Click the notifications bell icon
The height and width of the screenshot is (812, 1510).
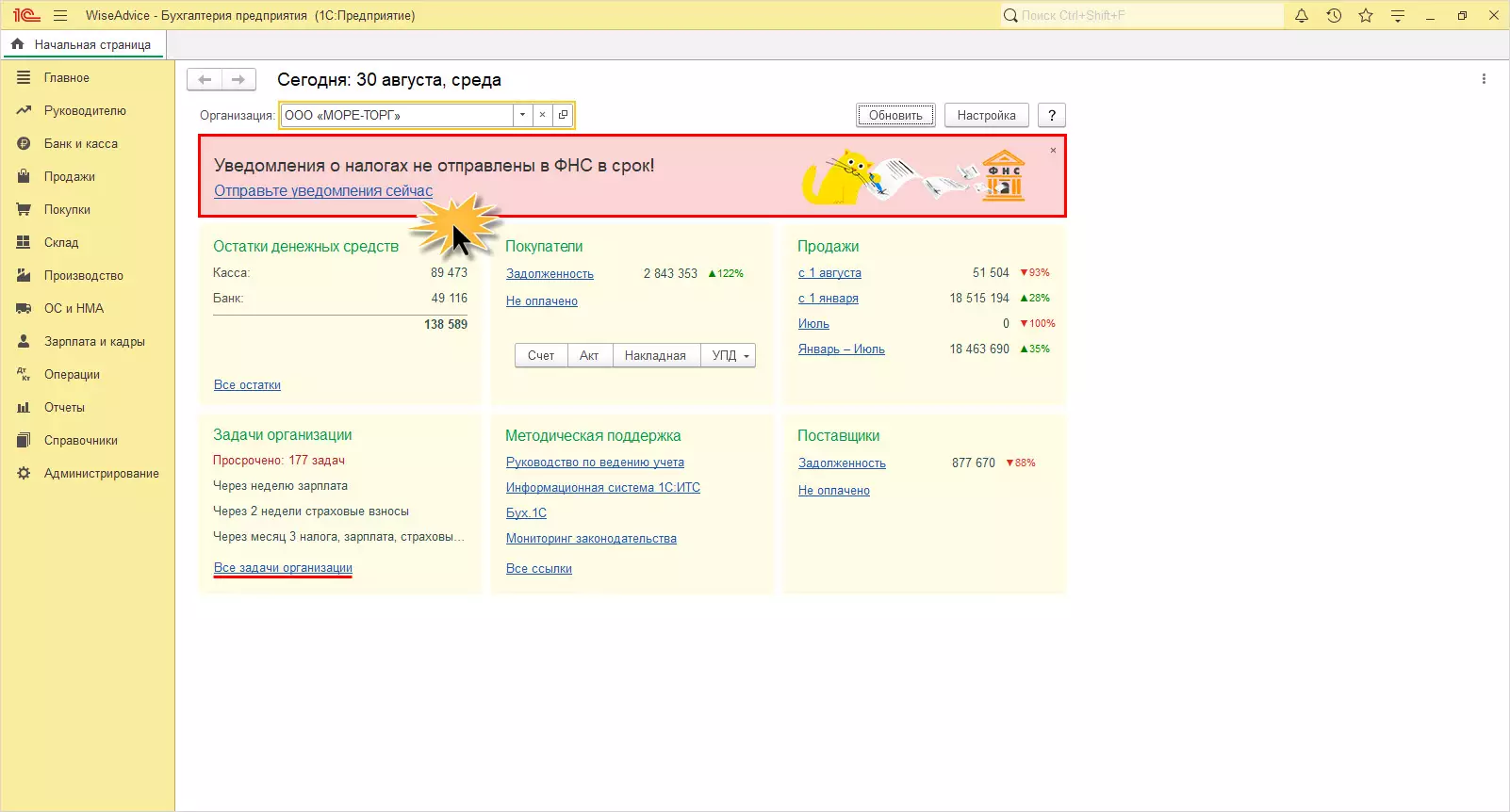click(1302, 15)
